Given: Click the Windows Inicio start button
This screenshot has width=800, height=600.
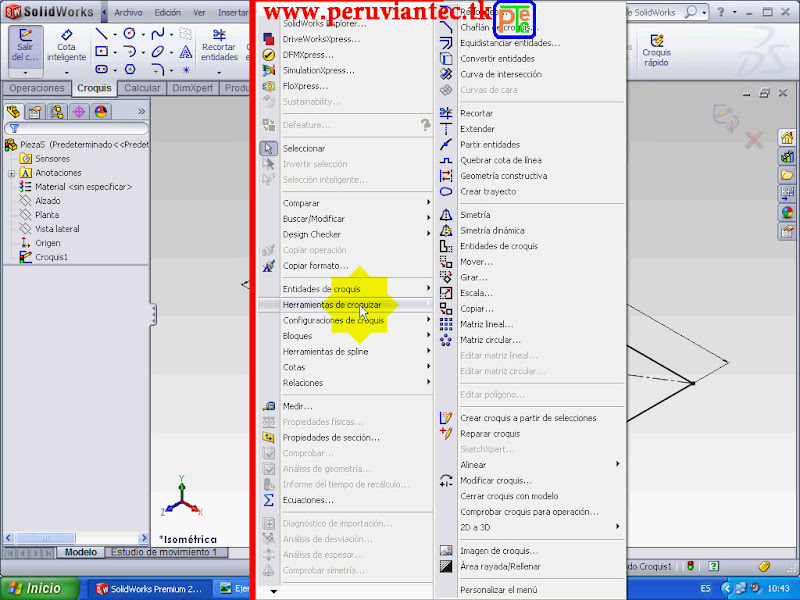Looking at the screenshot, I should [x=40, y=588].
